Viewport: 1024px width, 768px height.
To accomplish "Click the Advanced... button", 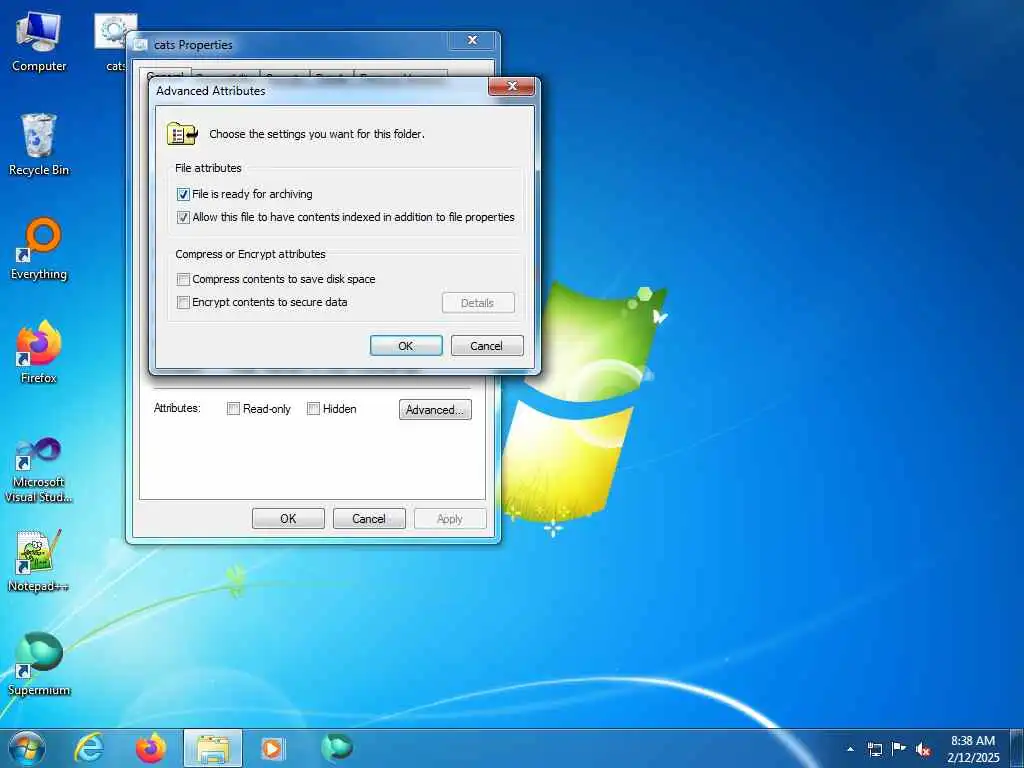I will click(x=435, y=409).
